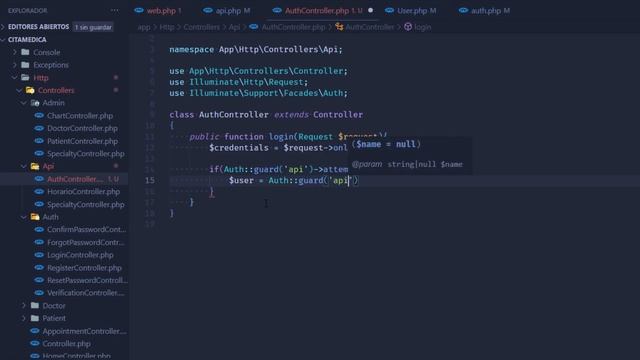Open ChartController.php file

click(x=80, y=116)
